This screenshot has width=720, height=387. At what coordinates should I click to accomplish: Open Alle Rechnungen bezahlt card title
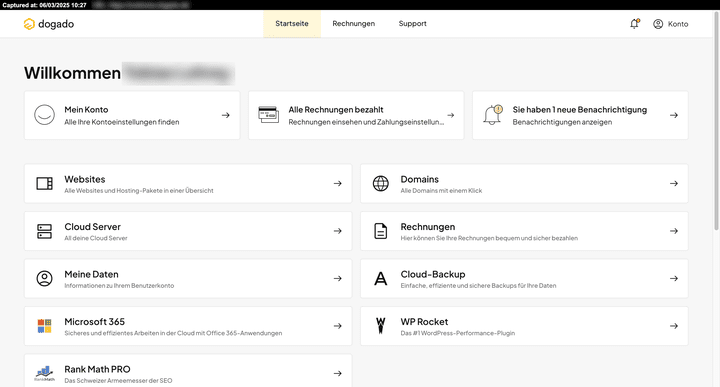pos(336,110)
